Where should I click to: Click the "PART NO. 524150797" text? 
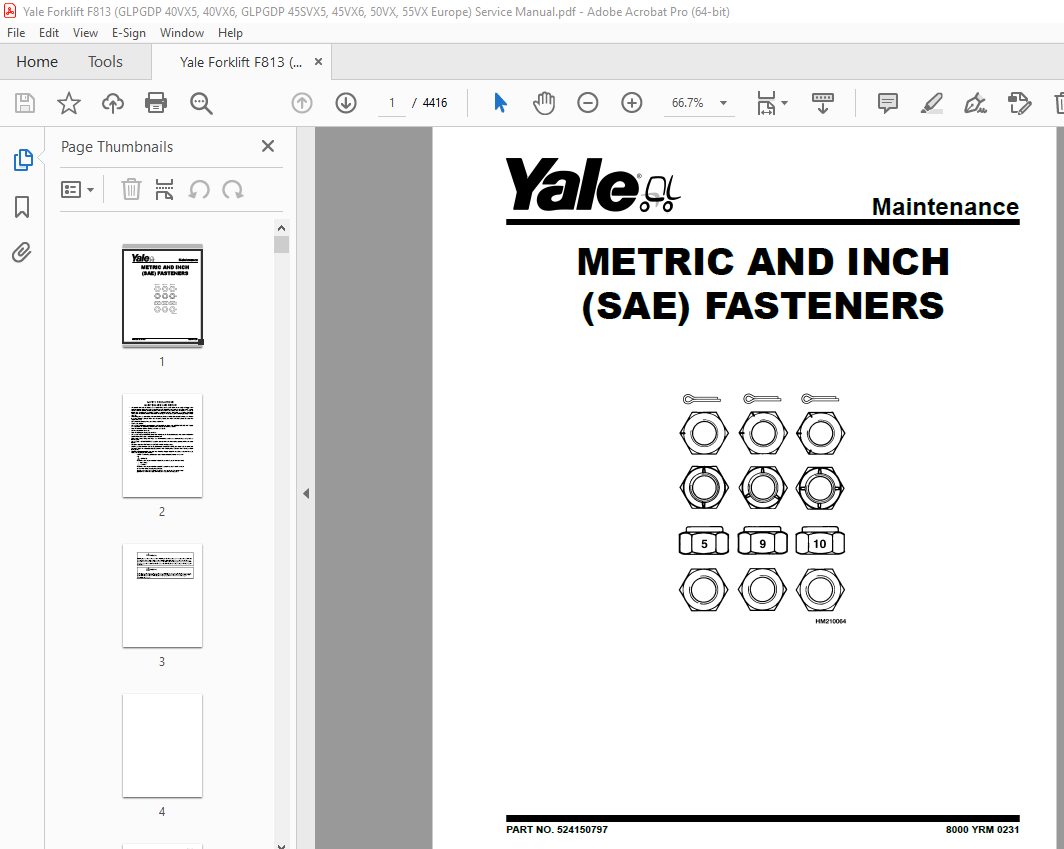(x=556, y=829)
